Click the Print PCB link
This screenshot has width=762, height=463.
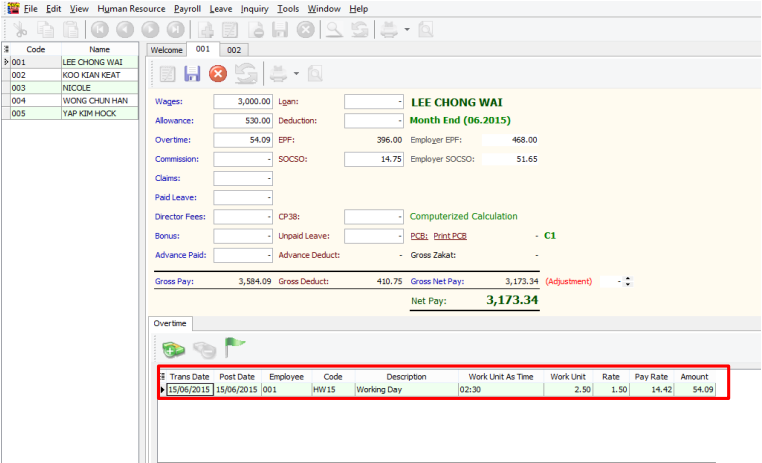[x=450, y=236]
